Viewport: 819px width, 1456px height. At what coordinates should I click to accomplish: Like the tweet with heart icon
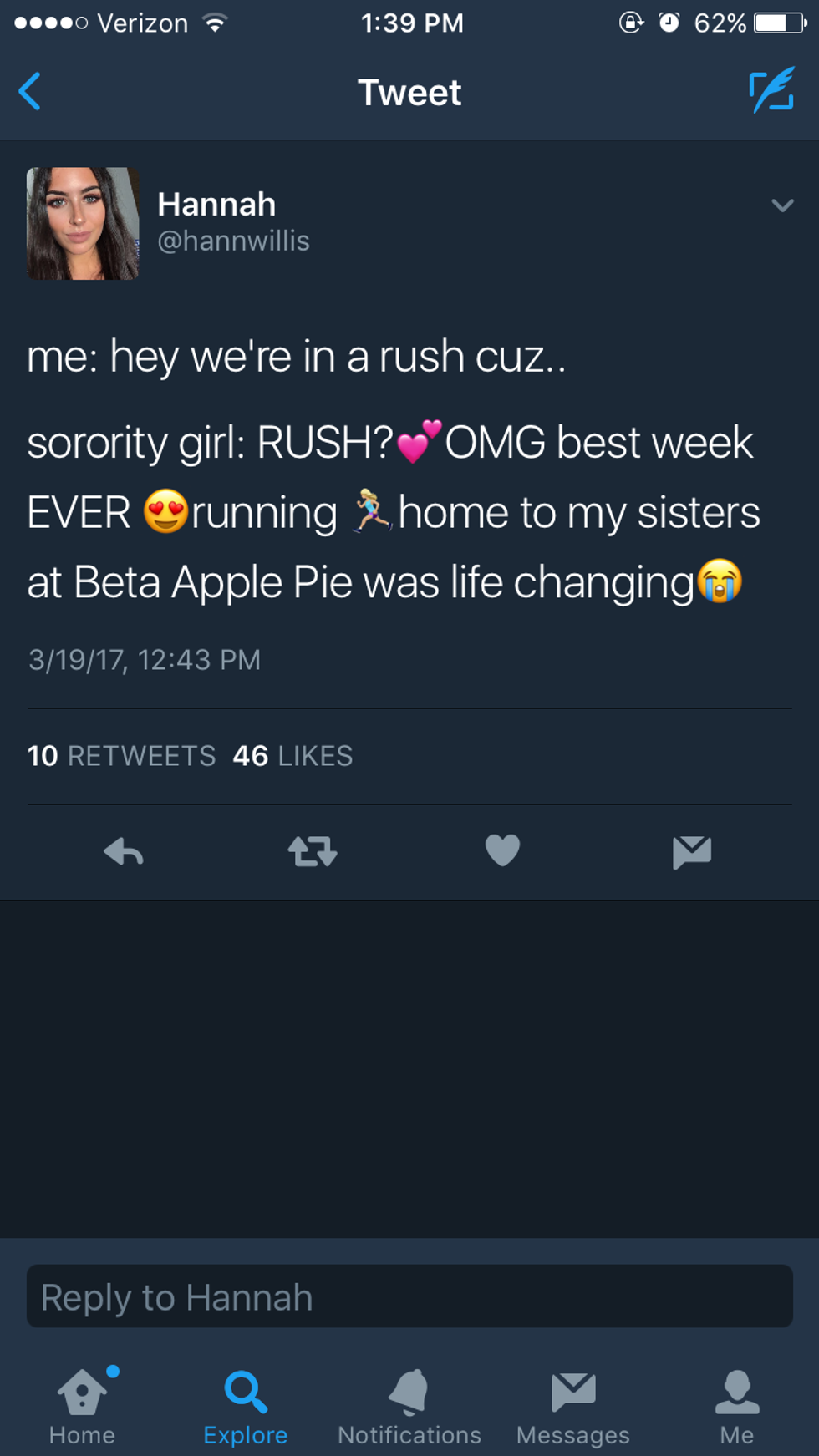point(502,851)
